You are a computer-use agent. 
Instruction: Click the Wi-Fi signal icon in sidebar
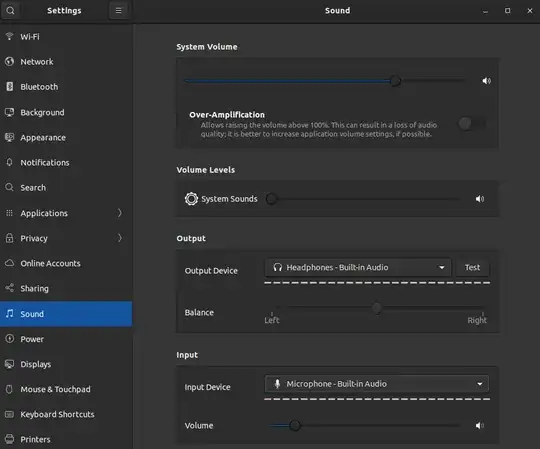(x=10, y=36)
